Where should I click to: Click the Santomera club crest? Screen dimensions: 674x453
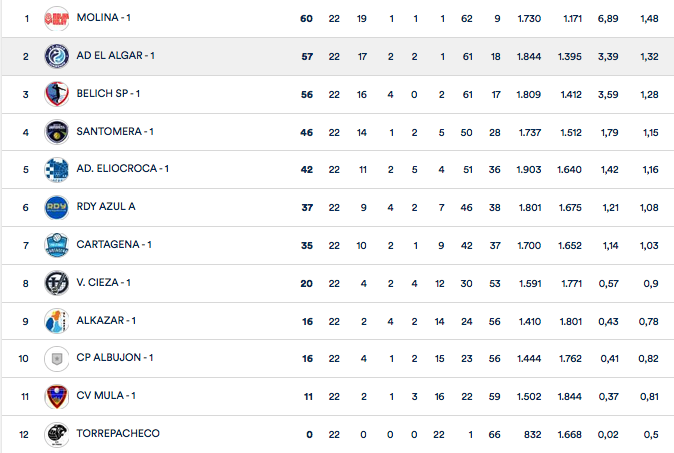[x=56, y=132]
